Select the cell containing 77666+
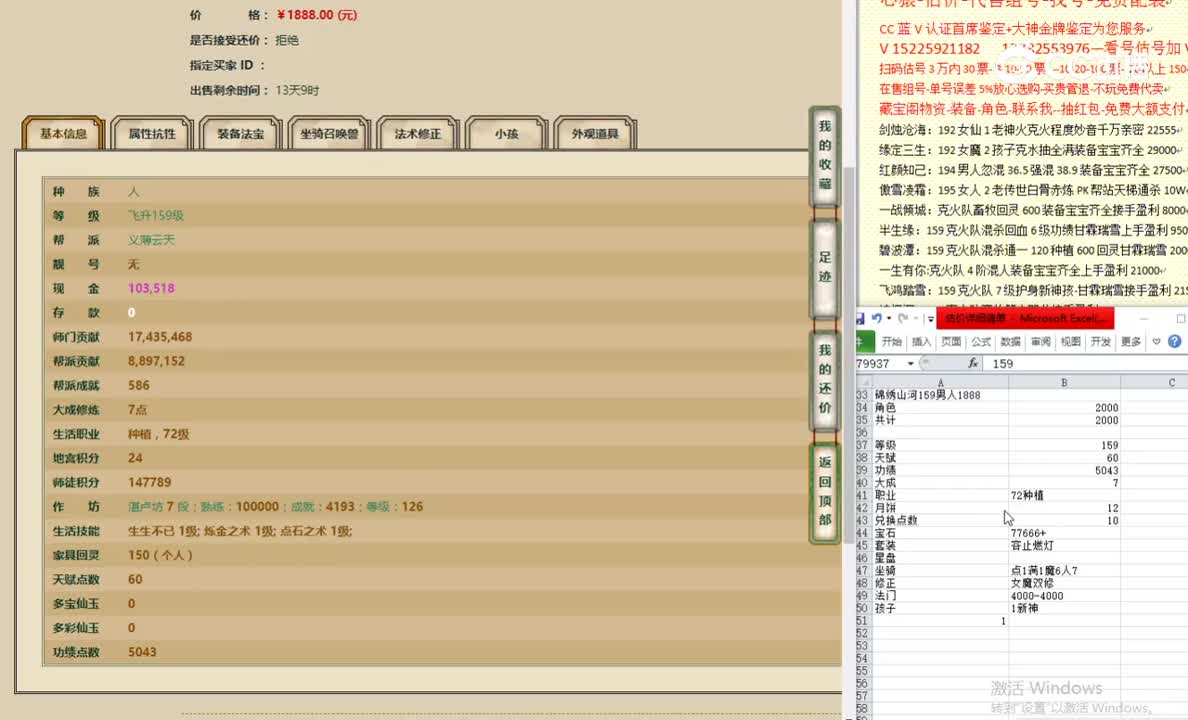Viewport: 1188px width, 720px height. coord(1064,533)
